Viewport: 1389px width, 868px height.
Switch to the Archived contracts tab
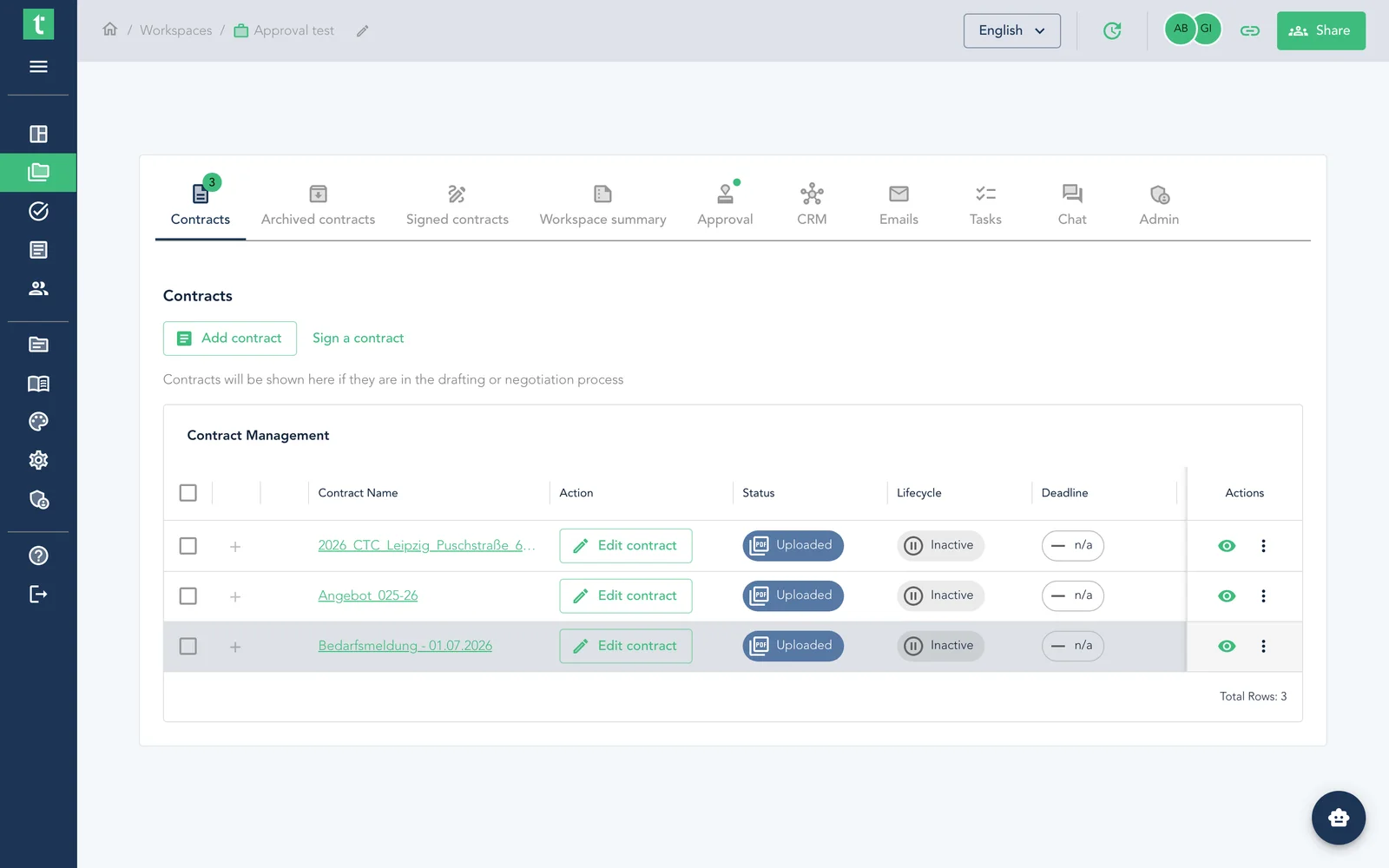pyautogui.click(x=318, y=205)
